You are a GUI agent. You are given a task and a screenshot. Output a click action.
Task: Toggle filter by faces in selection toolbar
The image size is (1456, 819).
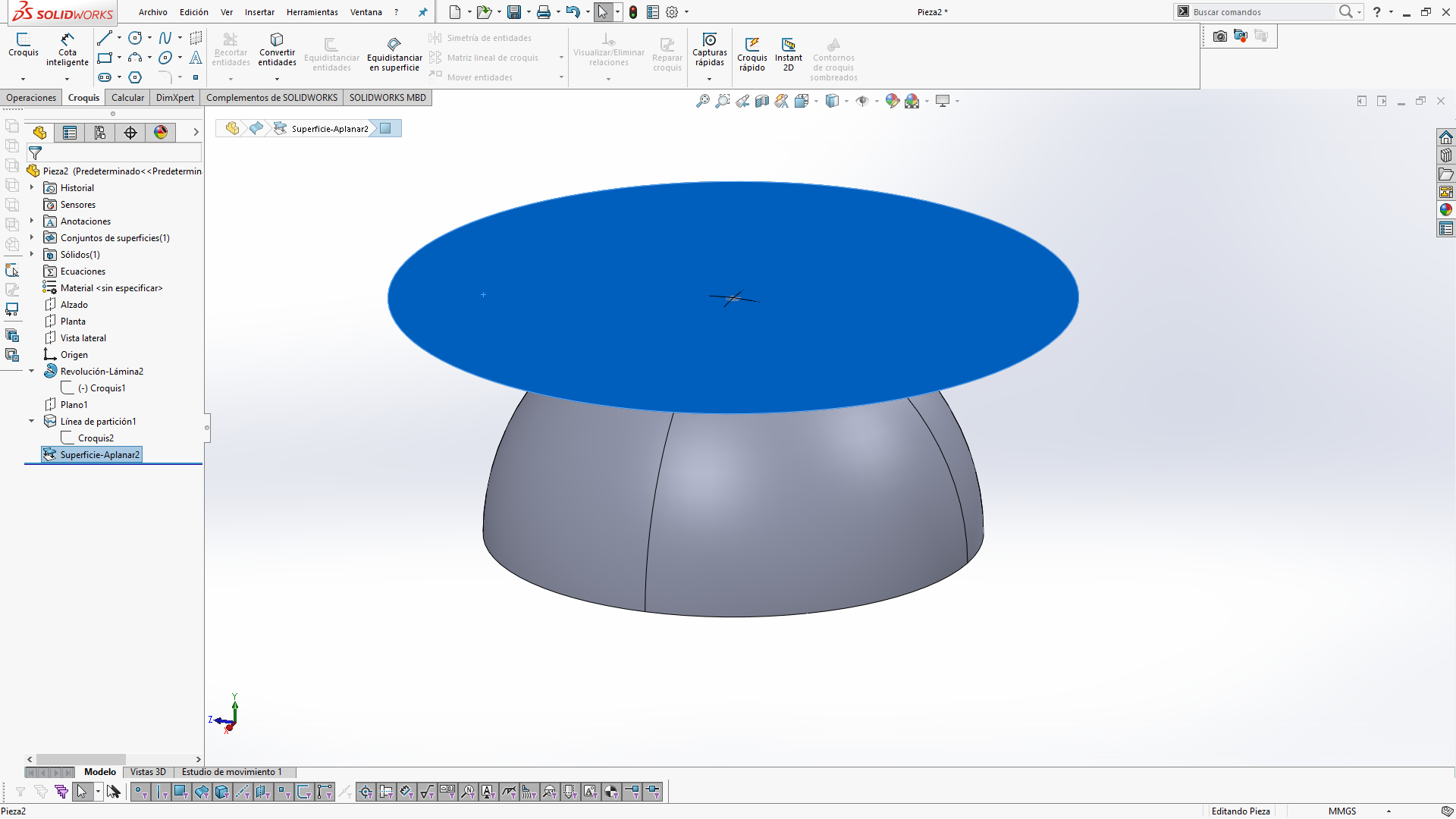tap(181, 792)
